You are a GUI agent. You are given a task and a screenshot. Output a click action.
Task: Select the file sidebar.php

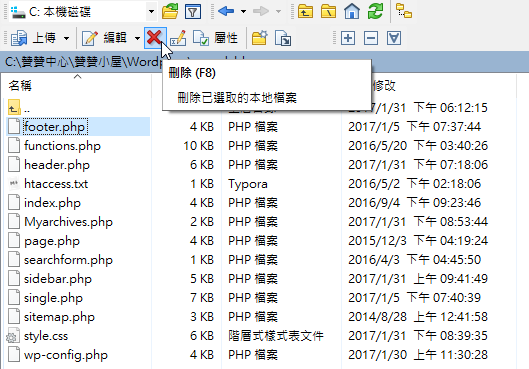pyautogui.click(x=58, y=279)
